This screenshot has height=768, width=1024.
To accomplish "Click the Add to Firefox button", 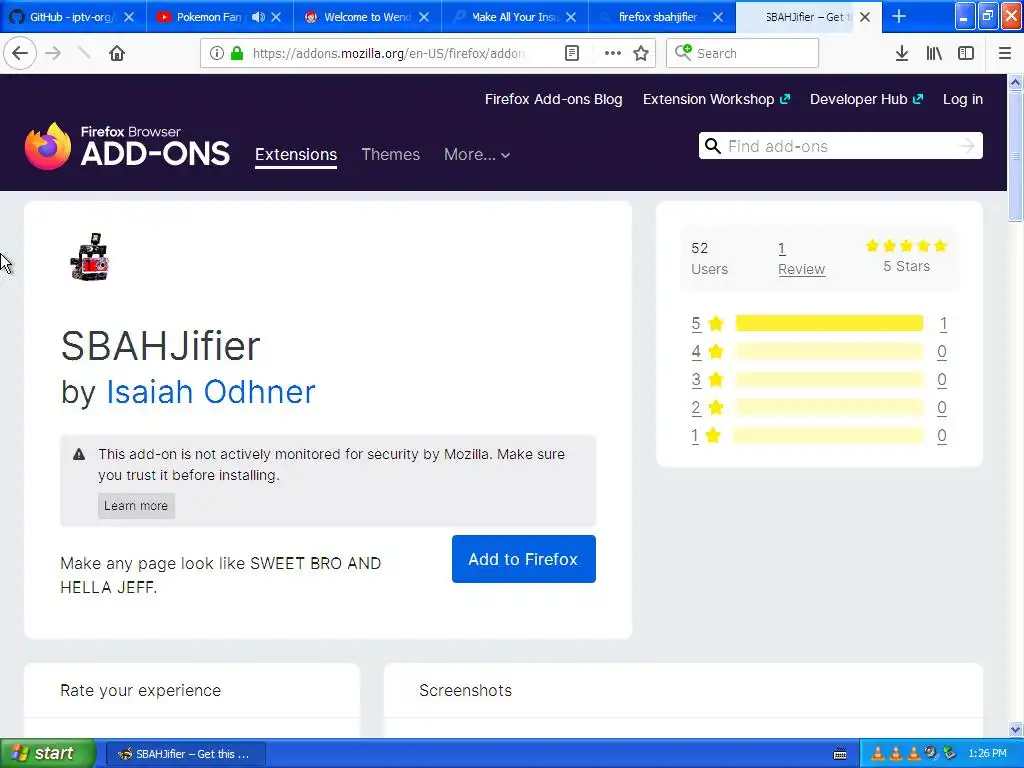I will 523,559.
